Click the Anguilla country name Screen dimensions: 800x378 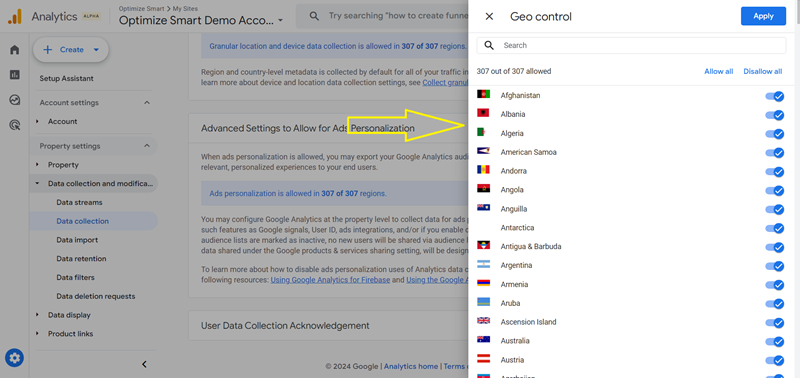coord(514,209)
